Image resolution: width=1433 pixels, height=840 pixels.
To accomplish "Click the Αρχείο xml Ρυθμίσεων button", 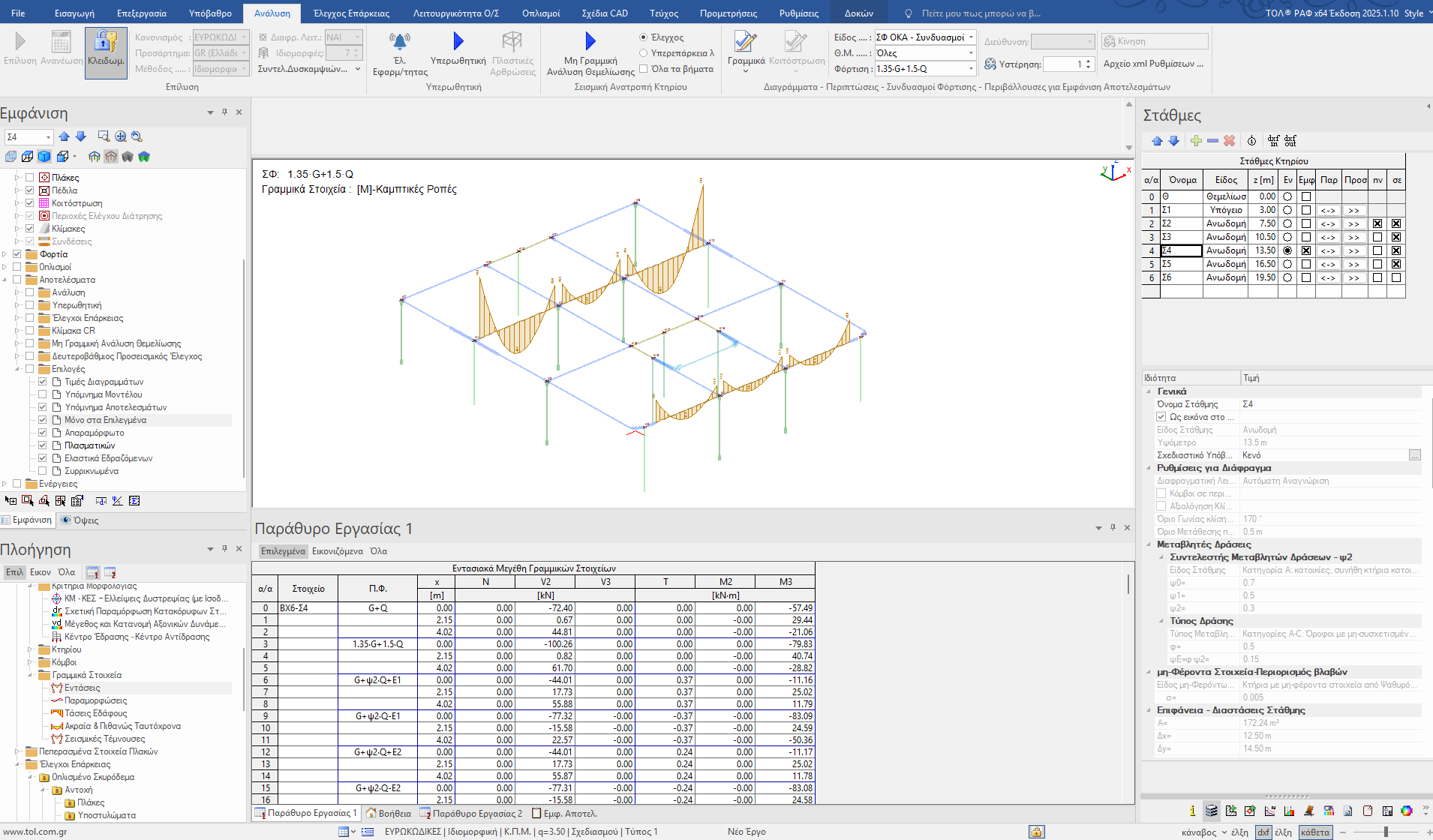I will (1153, 64).
